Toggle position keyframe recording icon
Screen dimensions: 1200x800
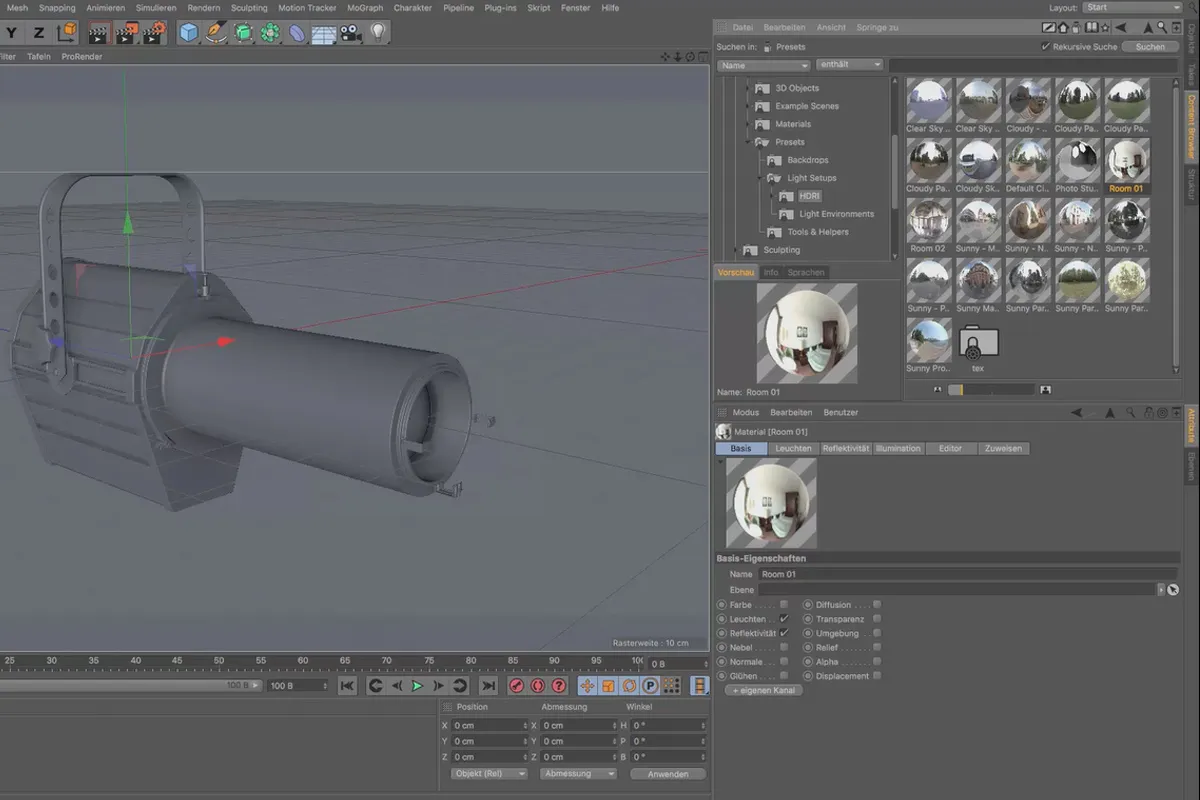[587, 686]
